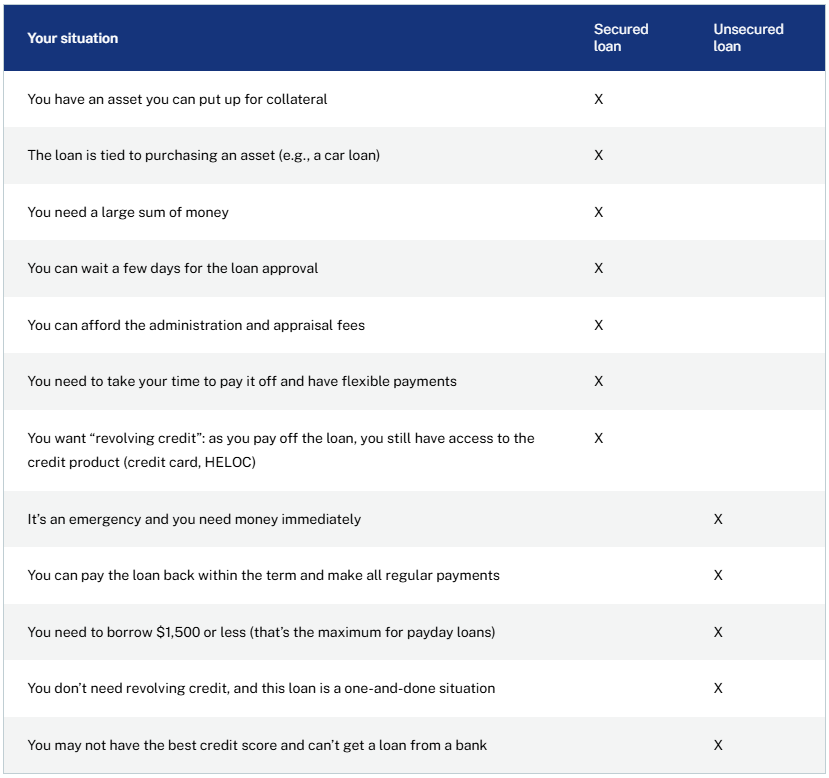Click the X in the collateral asset row

coord(599,100)
